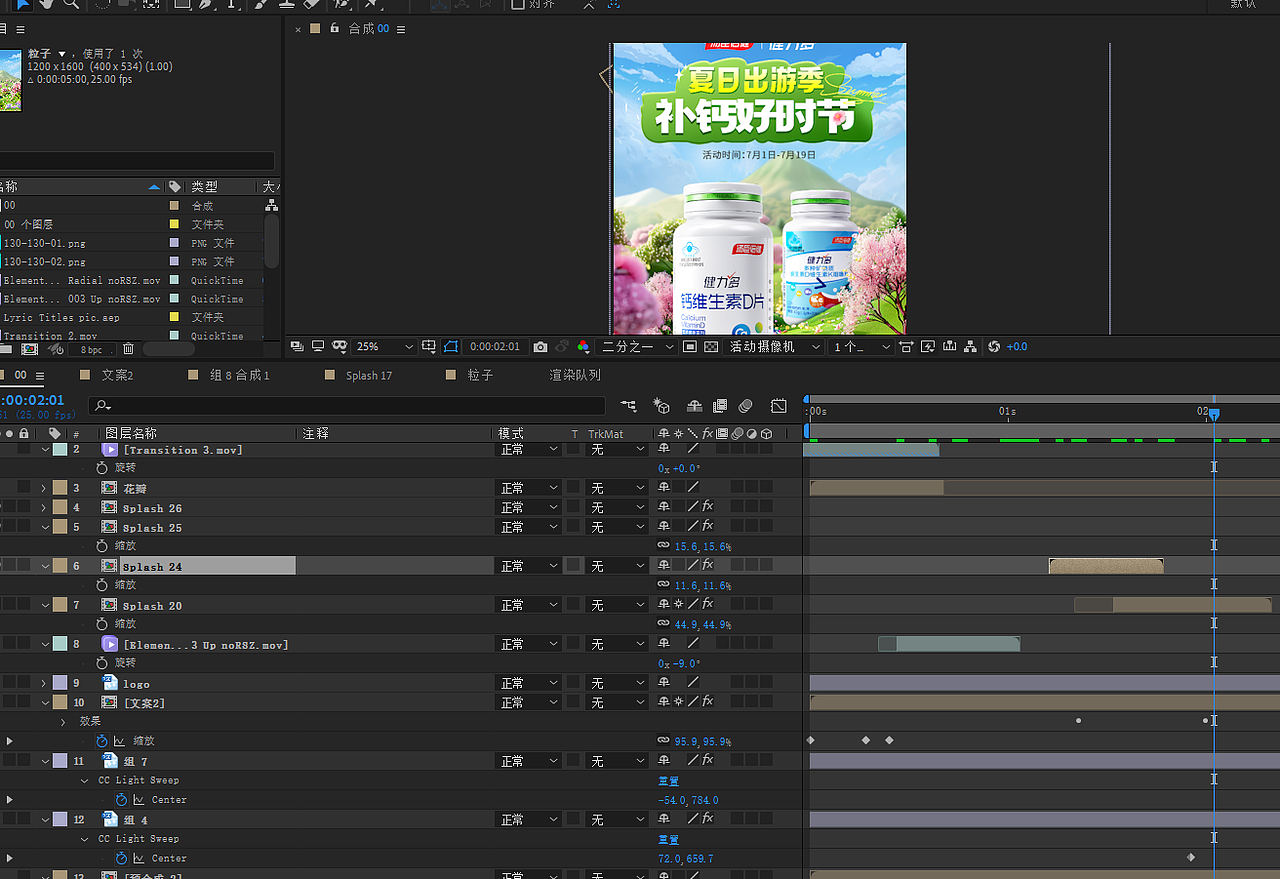The width and height of the screenshot is (1280, 879).
Task: Click the timeline layer search field
Action: (346, 406)
